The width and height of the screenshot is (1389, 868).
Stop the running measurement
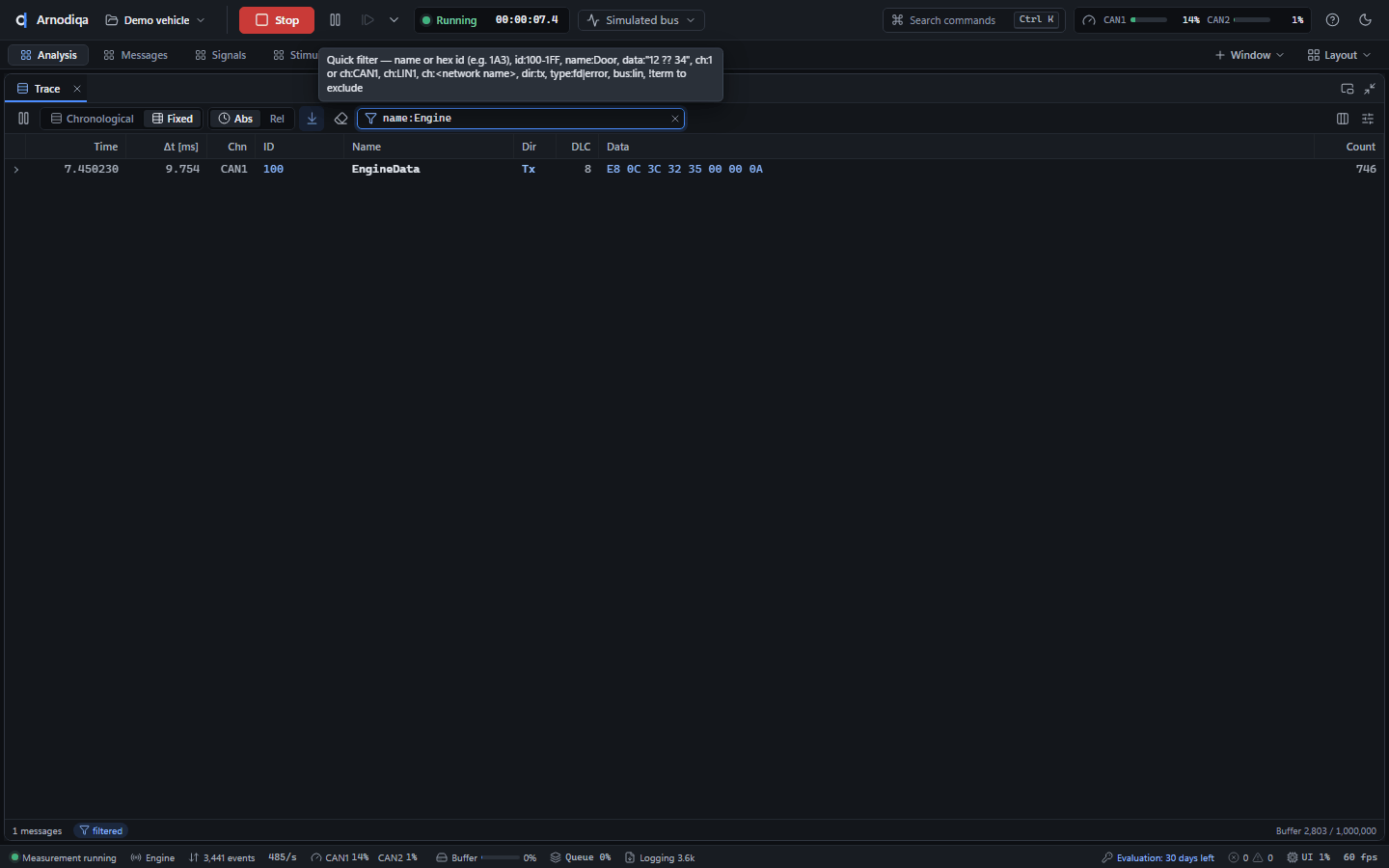[277, 20]
